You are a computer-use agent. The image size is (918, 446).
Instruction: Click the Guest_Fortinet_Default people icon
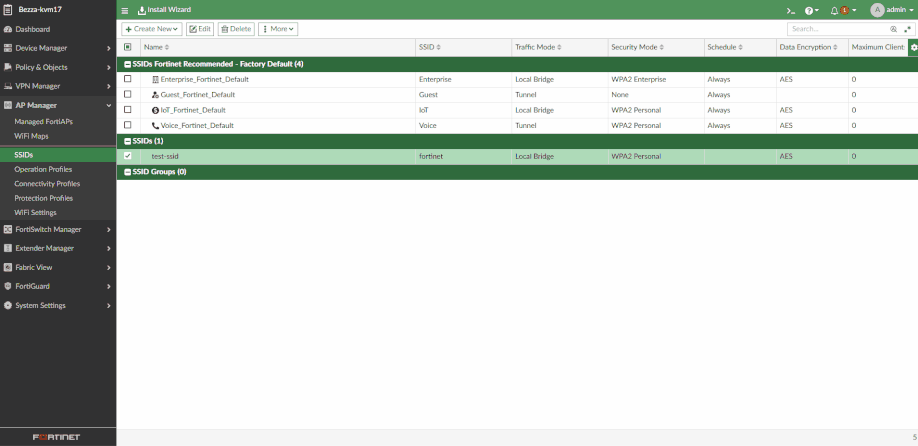click(x=155, y=95)
